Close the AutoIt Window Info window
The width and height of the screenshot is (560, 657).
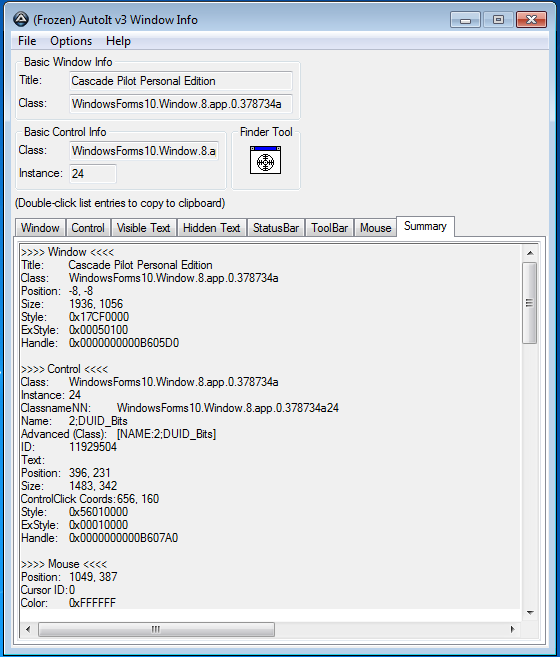pyautogui.click(x=531, y=20)
